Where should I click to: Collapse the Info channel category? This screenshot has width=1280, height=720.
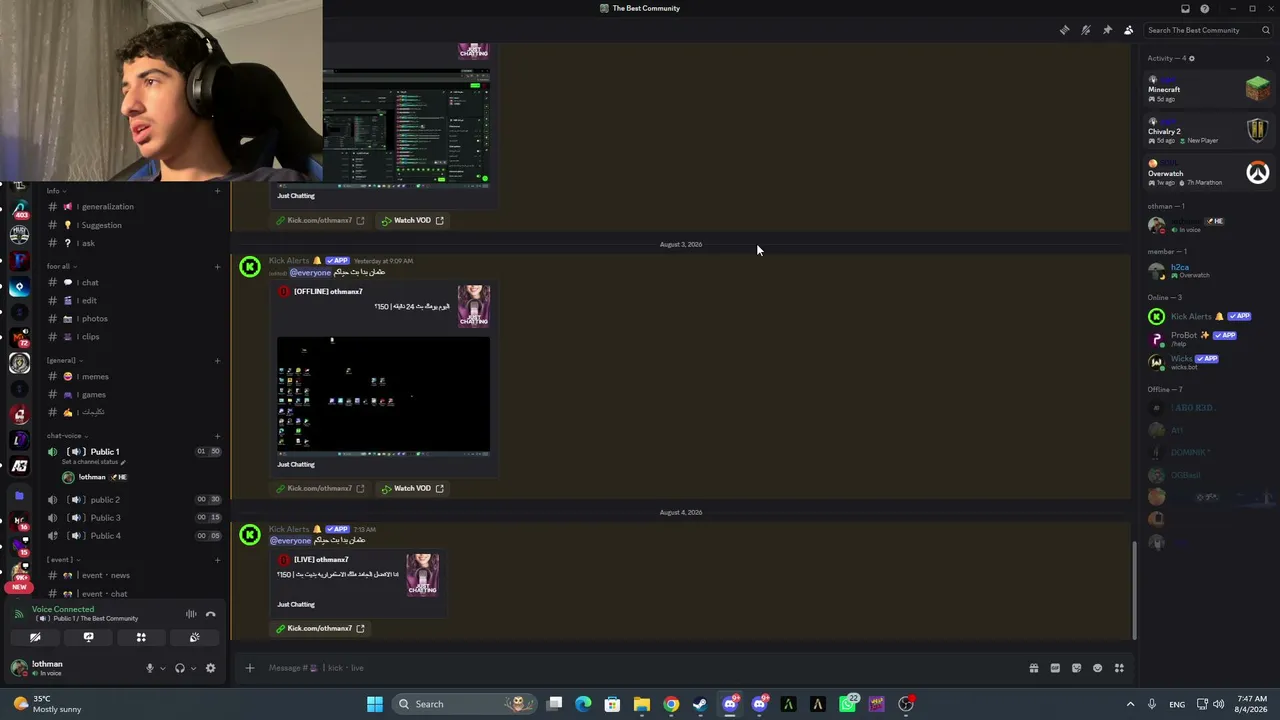tap(56, 190)
